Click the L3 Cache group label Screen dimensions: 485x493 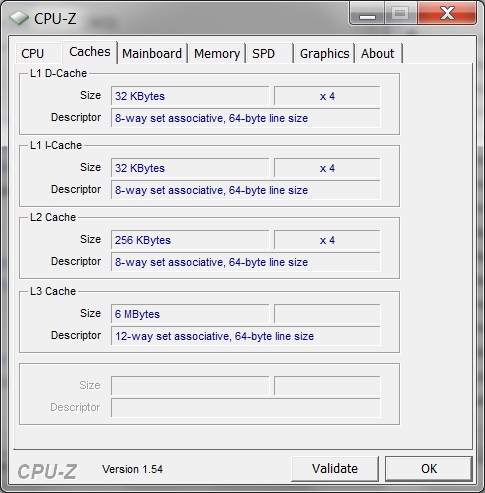tap(53, 291)
